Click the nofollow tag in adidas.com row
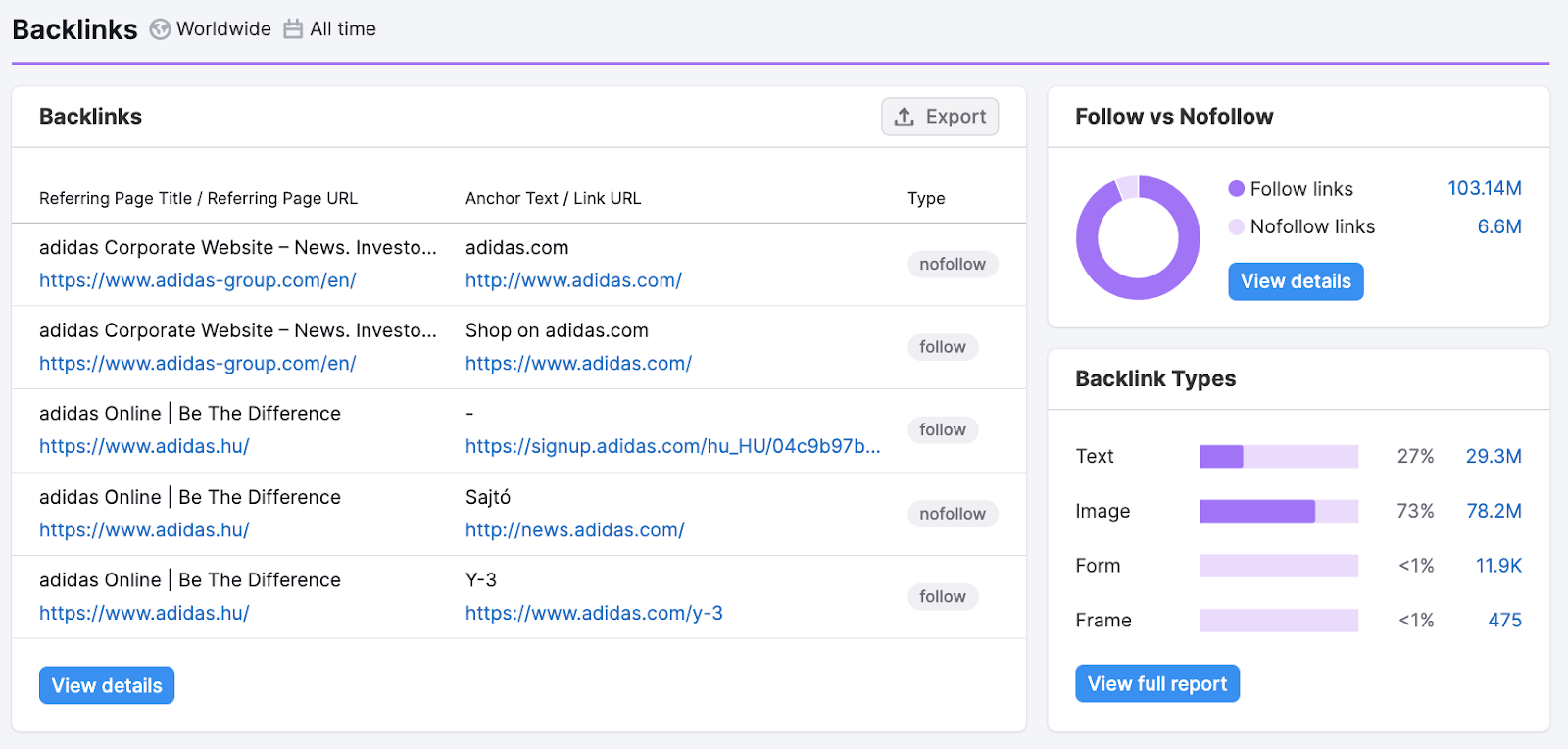The image size is (1568, 749). [953, 264]
